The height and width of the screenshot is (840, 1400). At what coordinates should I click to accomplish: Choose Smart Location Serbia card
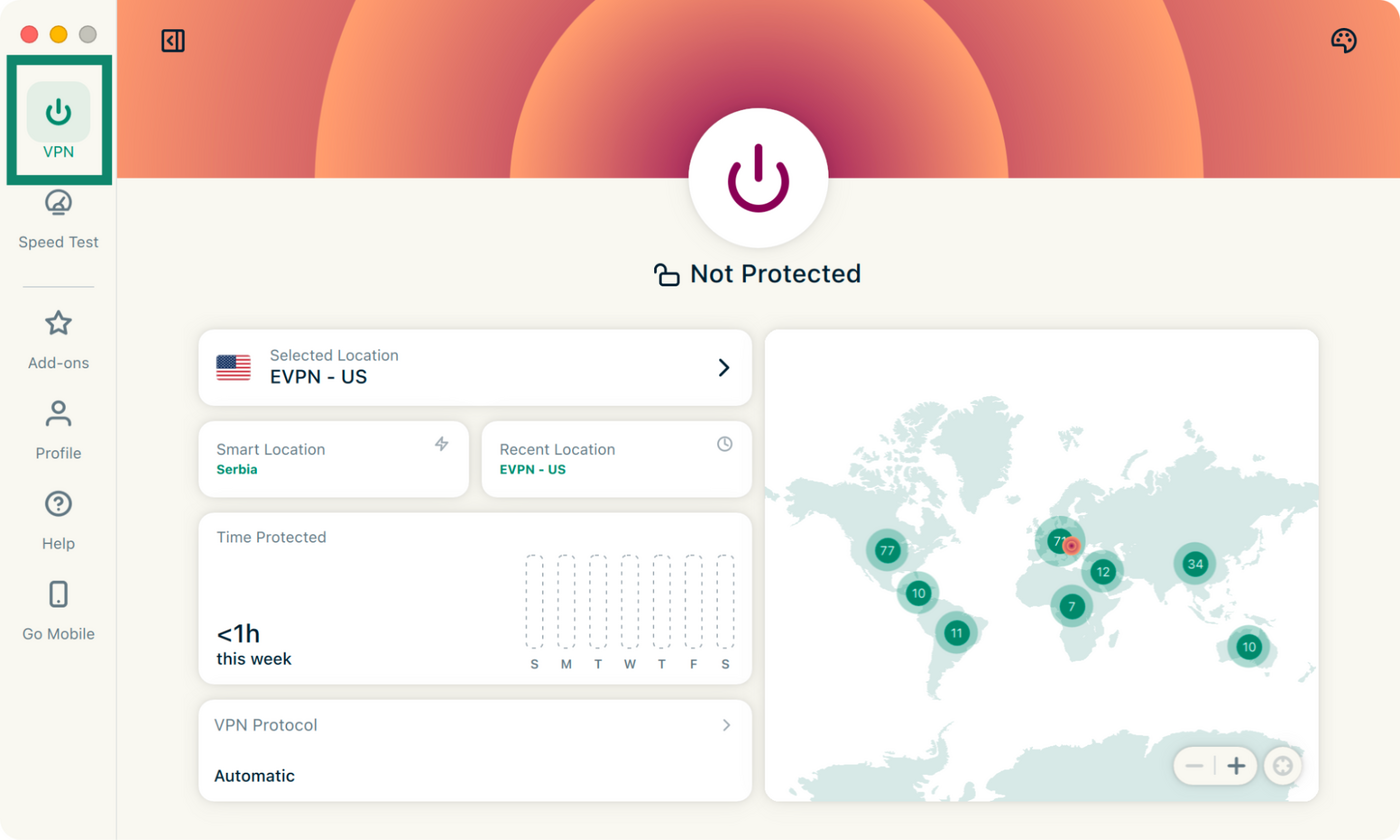pyautogui.click(x=334, y=459)
